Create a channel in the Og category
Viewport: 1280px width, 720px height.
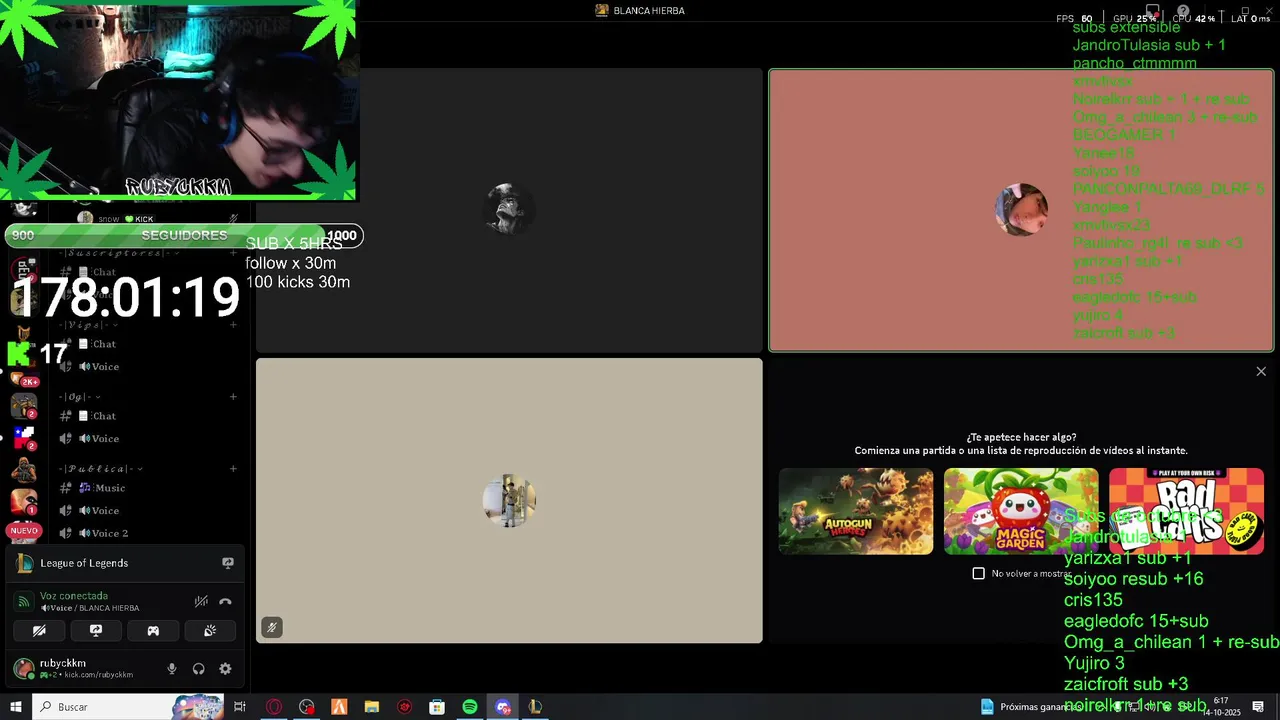(233, 397)
